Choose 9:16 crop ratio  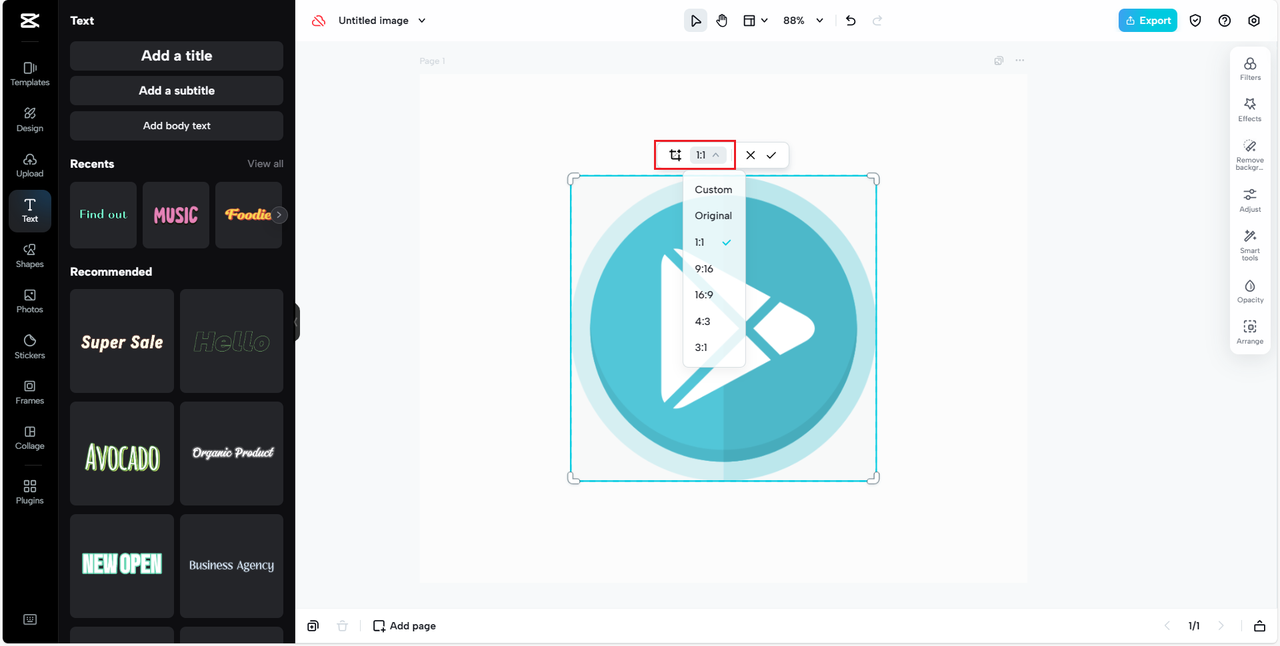coord(714,269)
